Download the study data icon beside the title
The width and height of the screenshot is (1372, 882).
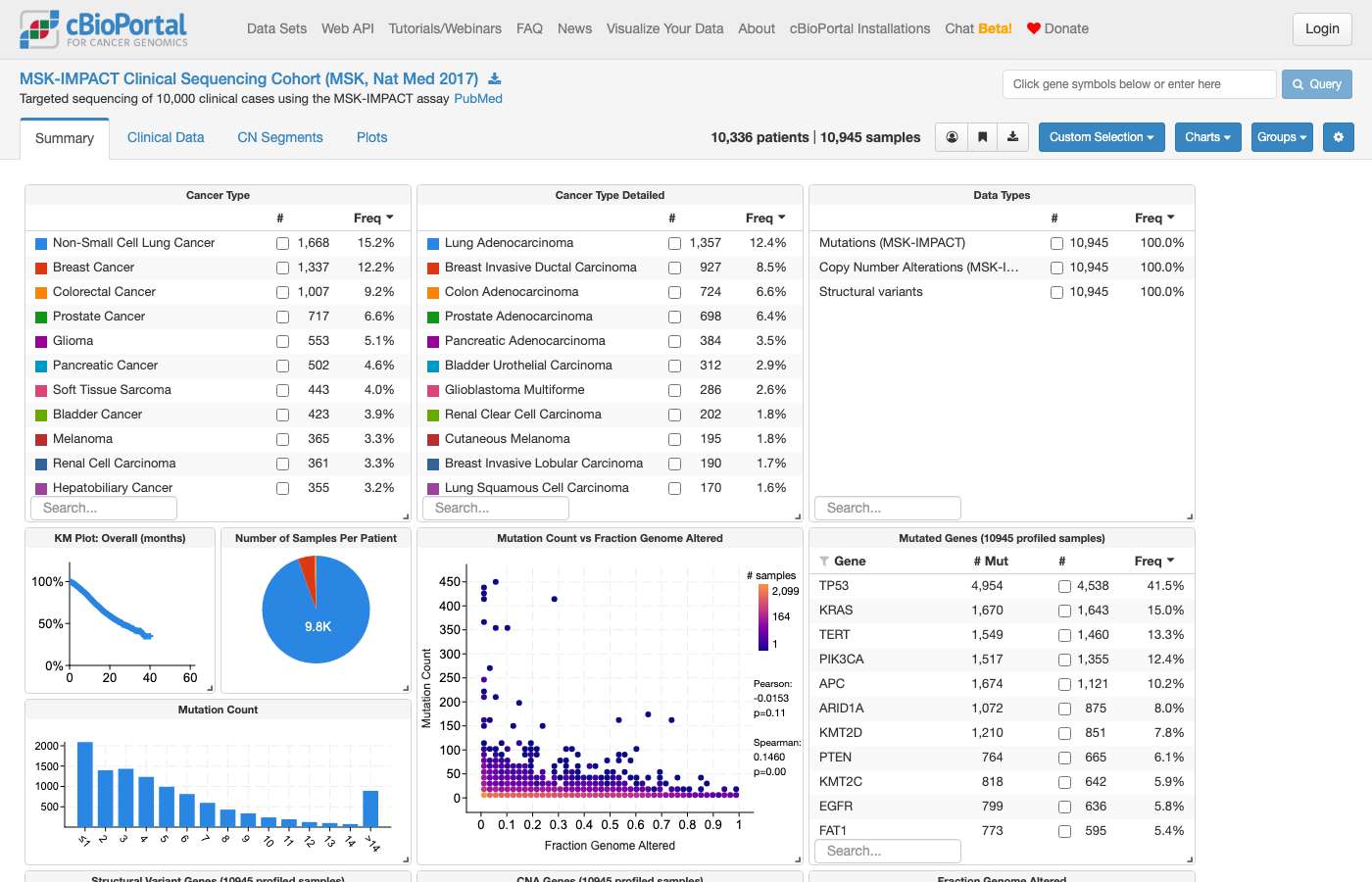point(495,78)
